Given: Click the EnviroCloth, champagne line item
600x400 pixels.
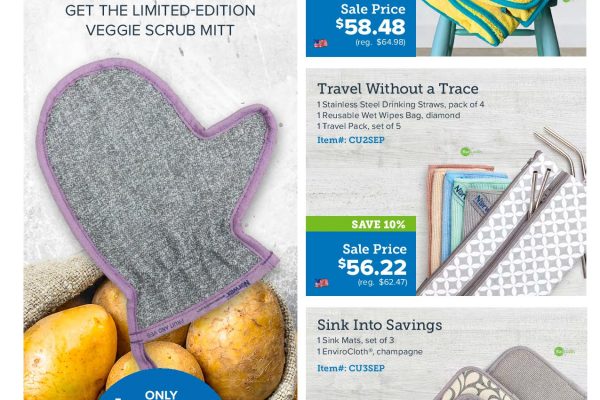Looking at the screenshot, I should coord(370,351).
